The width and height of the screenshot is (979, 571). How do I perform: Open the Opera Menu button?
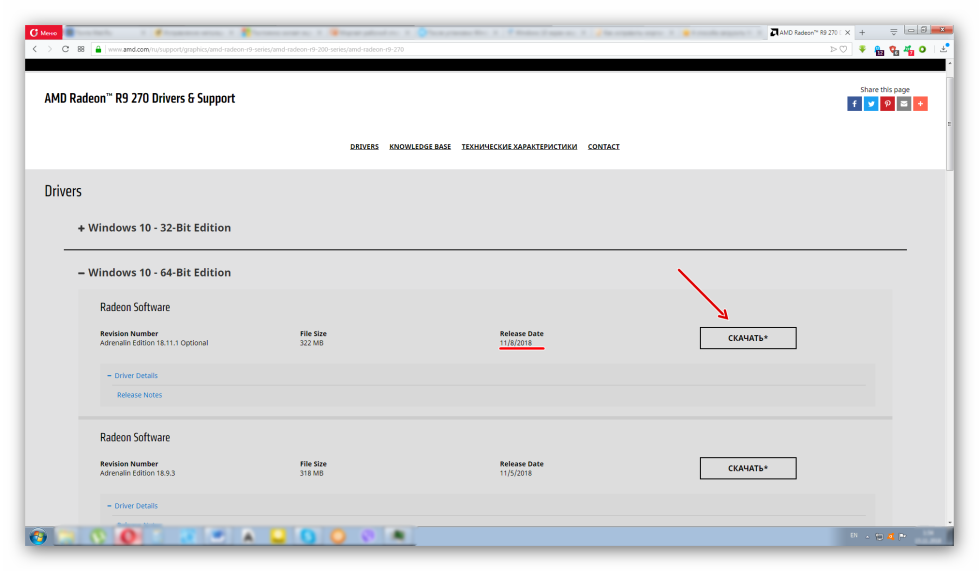(44, 33)
